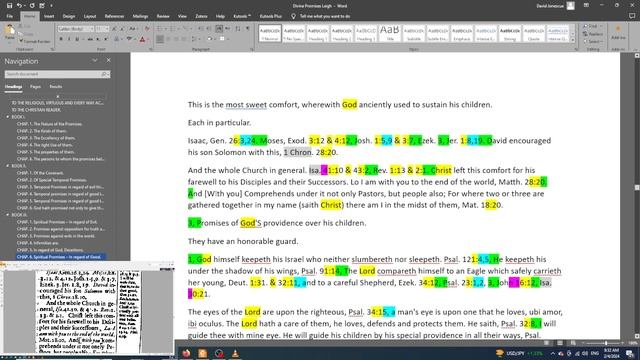Image resolution: width=640 pixels, height=360 pixels.
Task: Toggle center alignment
Action: point(168,39)
